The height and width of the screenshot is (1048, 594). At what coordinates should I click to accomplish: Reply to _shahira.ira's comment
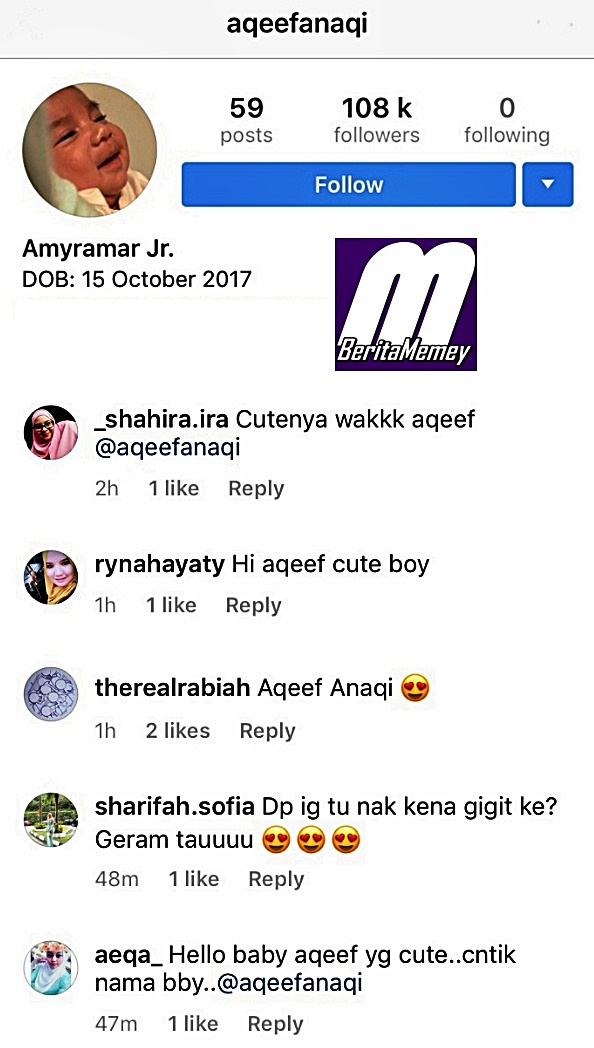click(x=256, y=489)
